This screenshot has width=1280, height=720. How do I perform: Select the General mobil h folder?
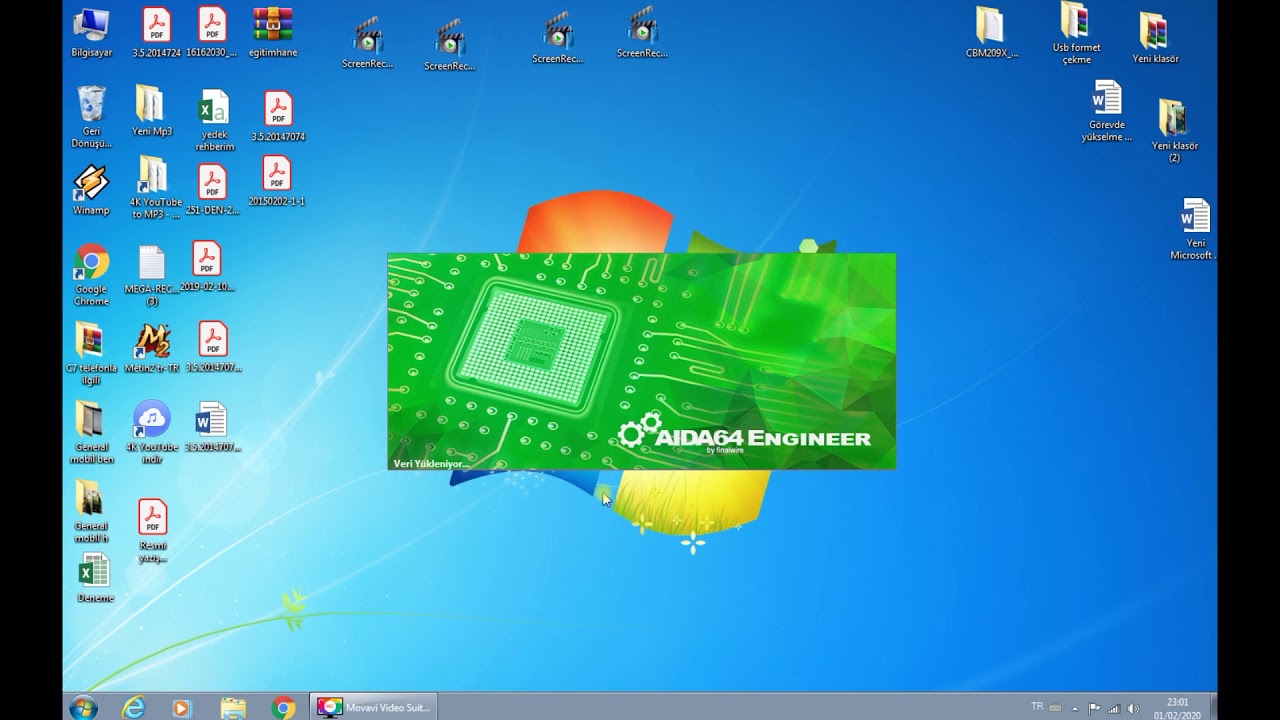coord(90,512)
